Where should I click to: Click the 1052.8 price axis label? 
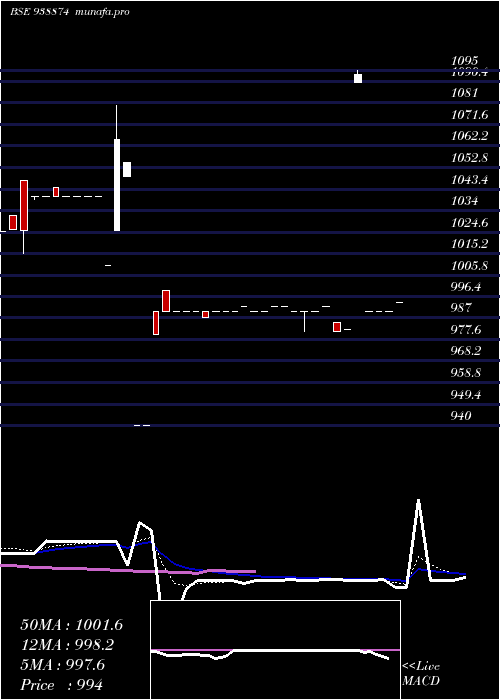[x=470, y=158]
